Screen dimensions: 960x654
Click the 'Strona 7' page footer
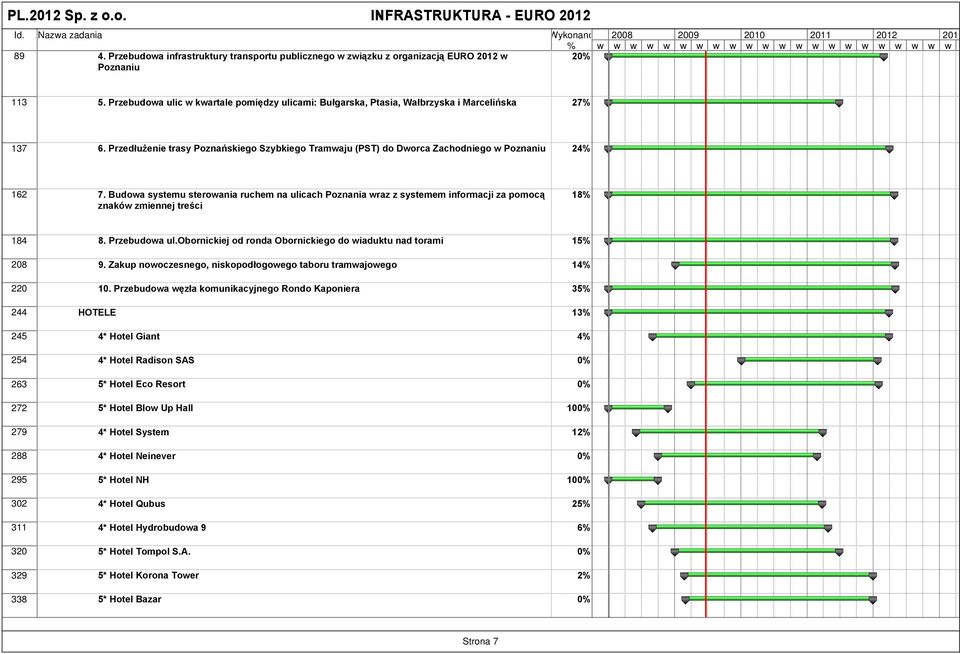tap(480, 641)
